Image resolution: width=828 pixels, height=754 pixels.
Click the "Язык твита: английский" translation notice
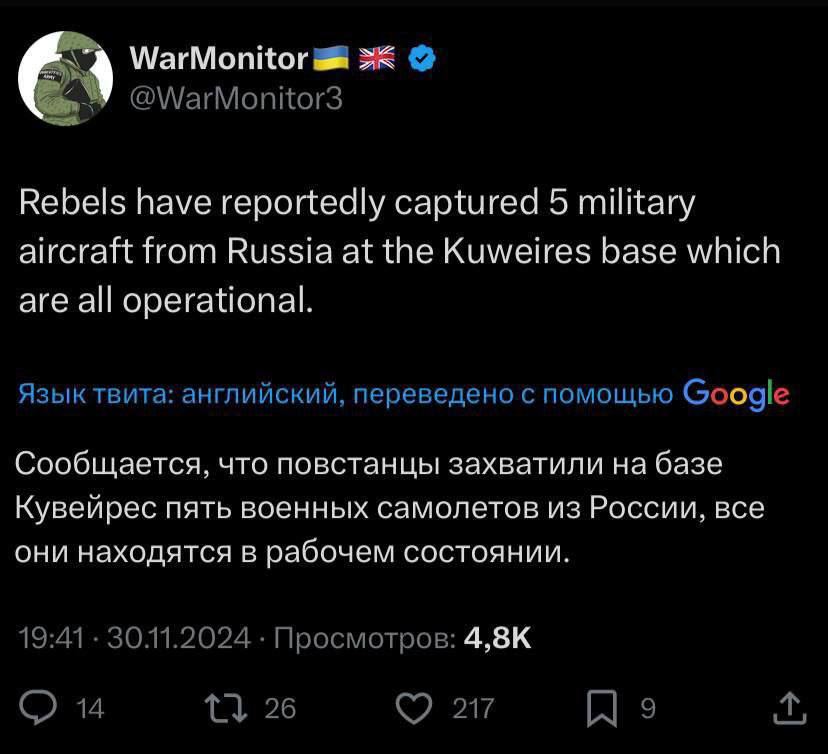(x=180, y=395)
